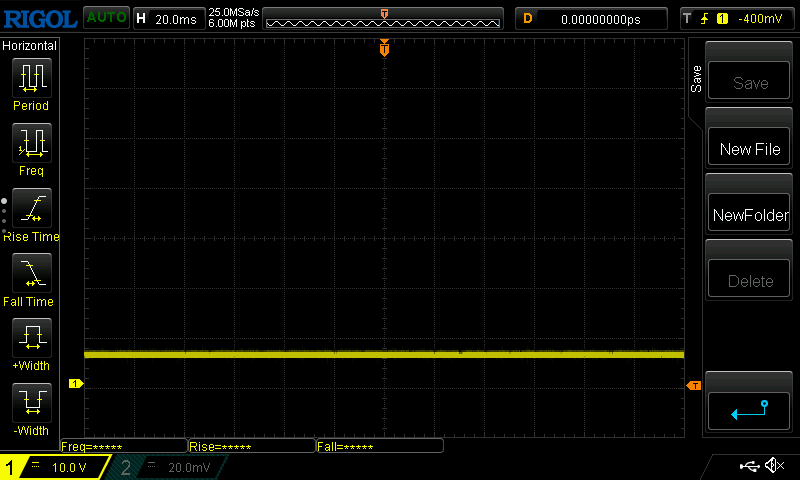The height and width of the screenshot is (480, 800).
Task: Click the Fall=***** measurement readout
Action: (x=380, y=446)
